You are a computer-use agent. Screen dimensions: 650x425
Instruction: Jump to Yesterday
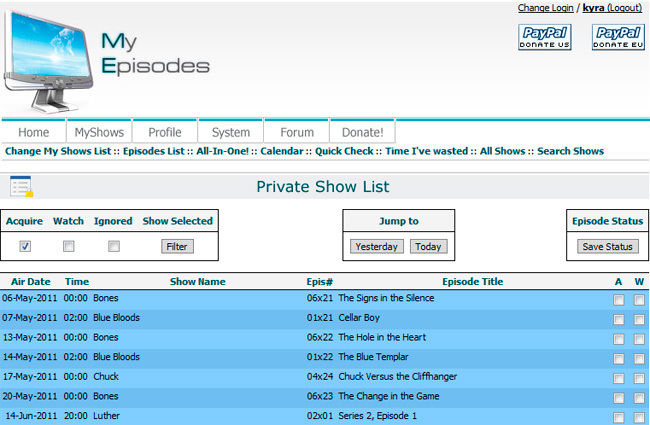[376, 246]
